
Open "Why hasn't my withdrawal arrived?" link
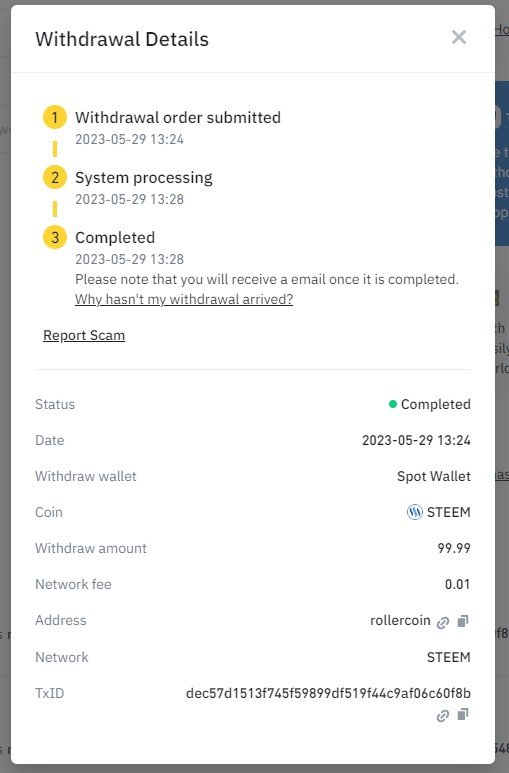[184, 299]
